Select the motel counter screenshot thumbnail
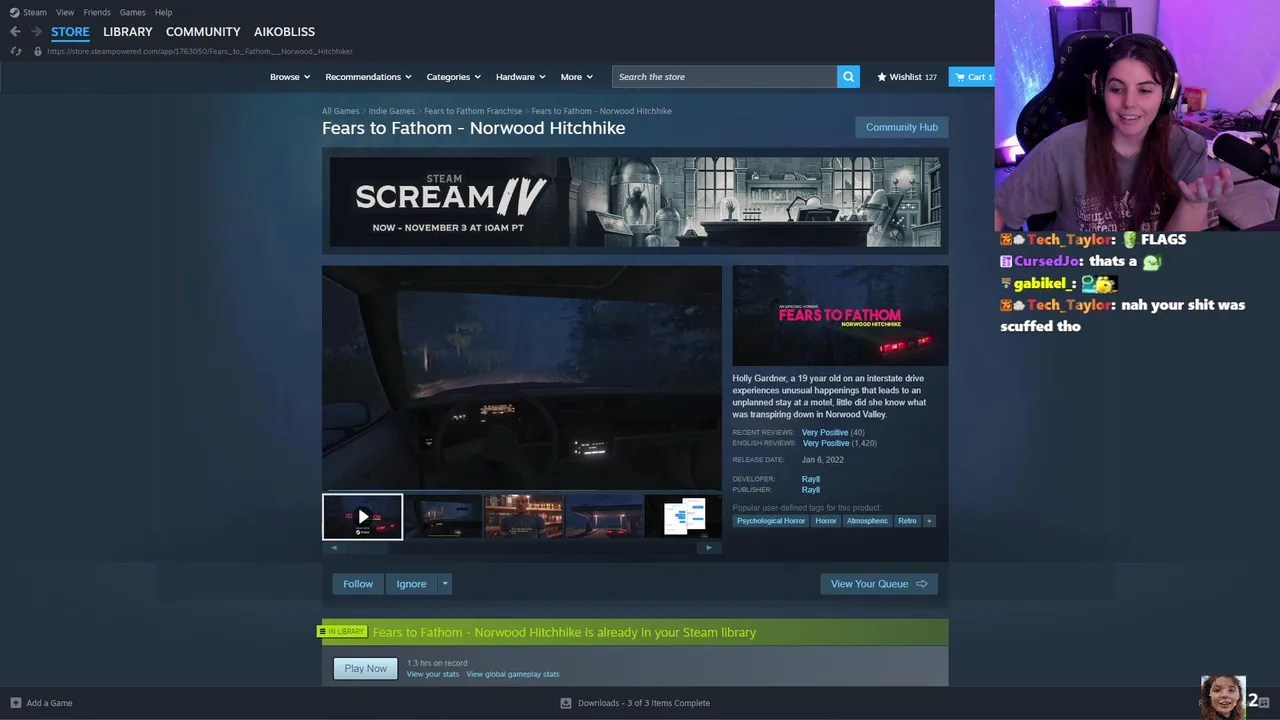Image resolution: width=1280 pixels, height=720 pixels. click(524, 517)
